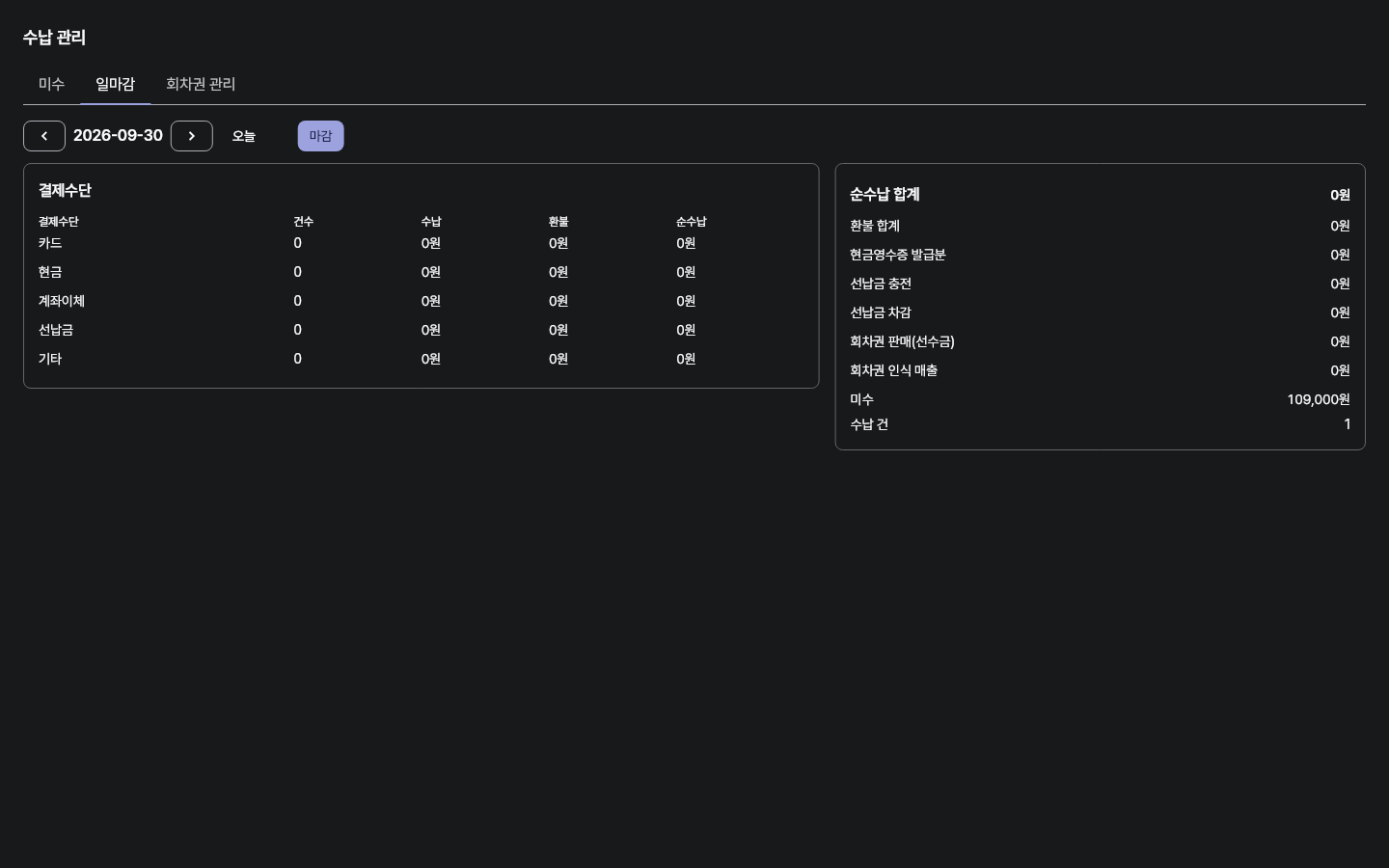Viewport: 1389px width, 868px height.
Task: Select the 계좌이체 row label
Action: point(62,301)
